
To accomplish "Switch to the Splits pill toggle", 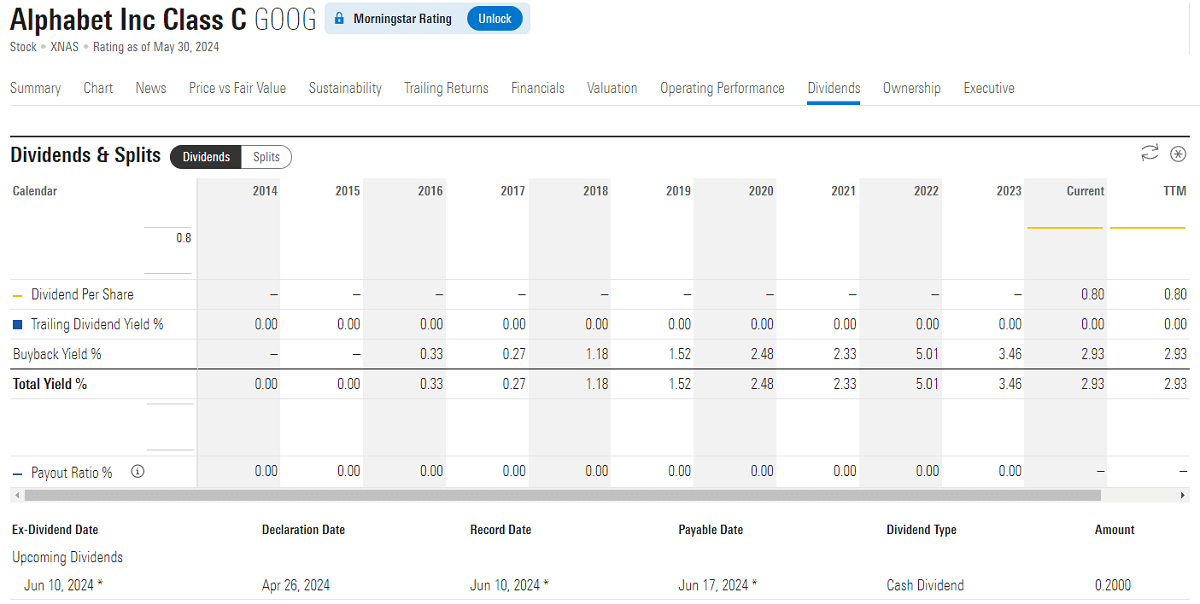I will point(266,157).
